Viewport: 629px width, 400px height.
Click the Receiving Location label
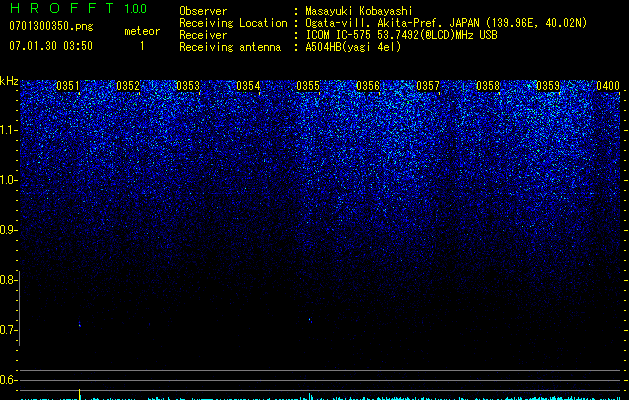click(x=233, y=23)
